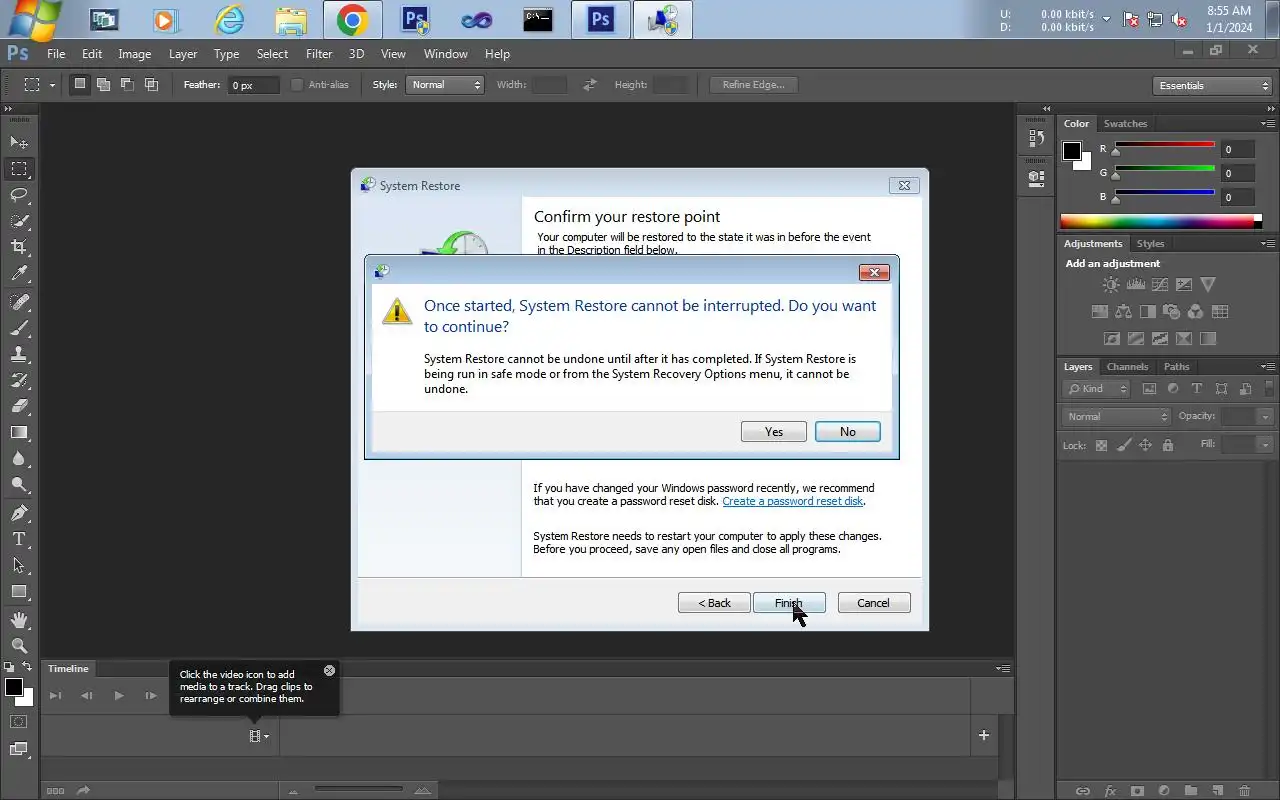
Task: Open the Fill dropdown arrow
Action: [1265, 445]
